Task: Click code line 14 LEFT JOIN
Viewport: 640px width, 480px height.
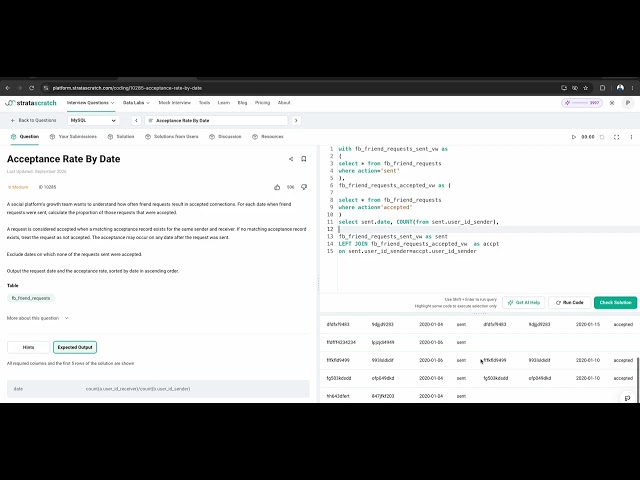Action: tap(419, 244)
